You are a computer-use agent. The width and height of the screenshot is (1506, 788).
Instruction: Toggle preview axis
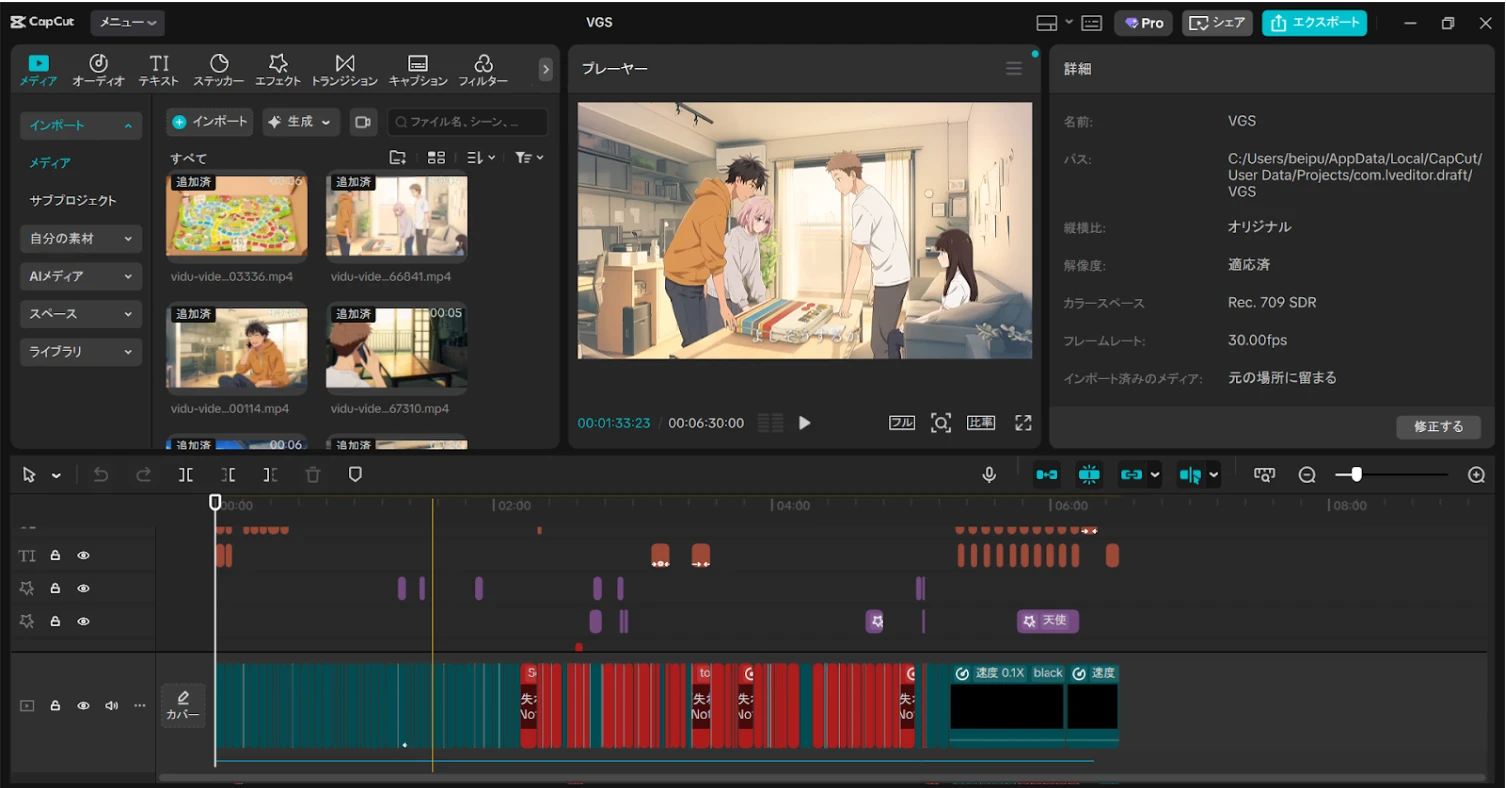(1190, 475)
